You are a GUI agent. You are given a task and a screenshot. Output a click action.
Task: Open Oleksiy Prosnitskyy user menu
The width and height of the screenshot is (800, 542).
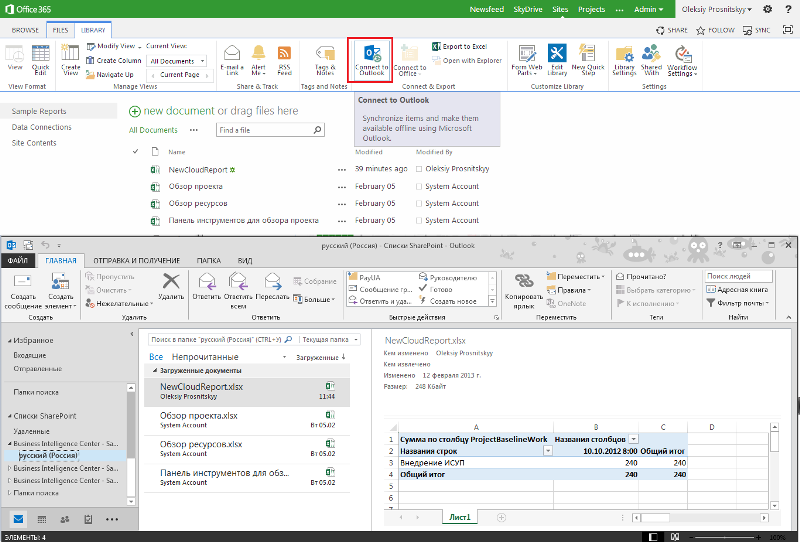click(716, 9)
